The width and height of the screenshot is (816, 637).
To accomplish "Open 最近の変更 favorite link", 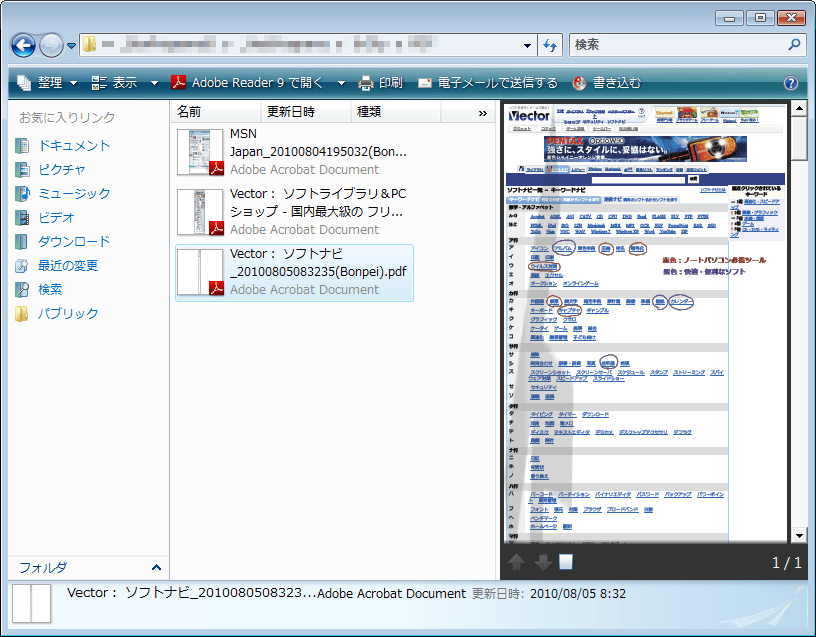I will [x=68, y=265].
